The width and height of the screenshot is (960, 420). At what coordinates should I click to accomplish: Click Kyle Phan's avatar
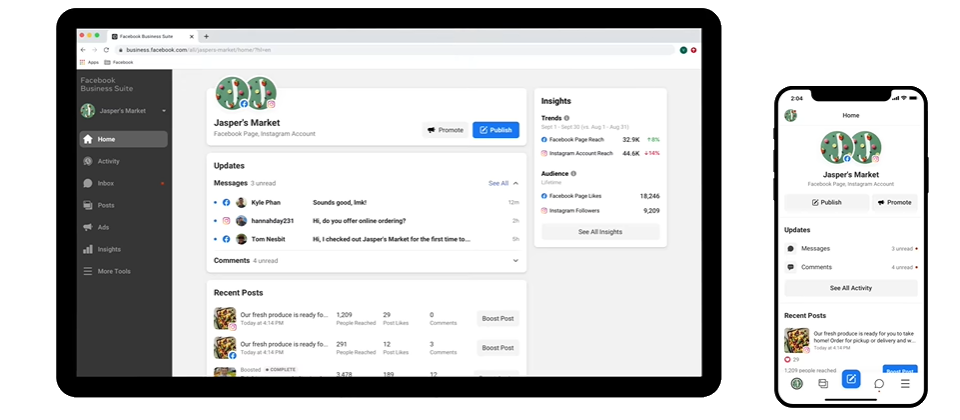pos(241,202)
